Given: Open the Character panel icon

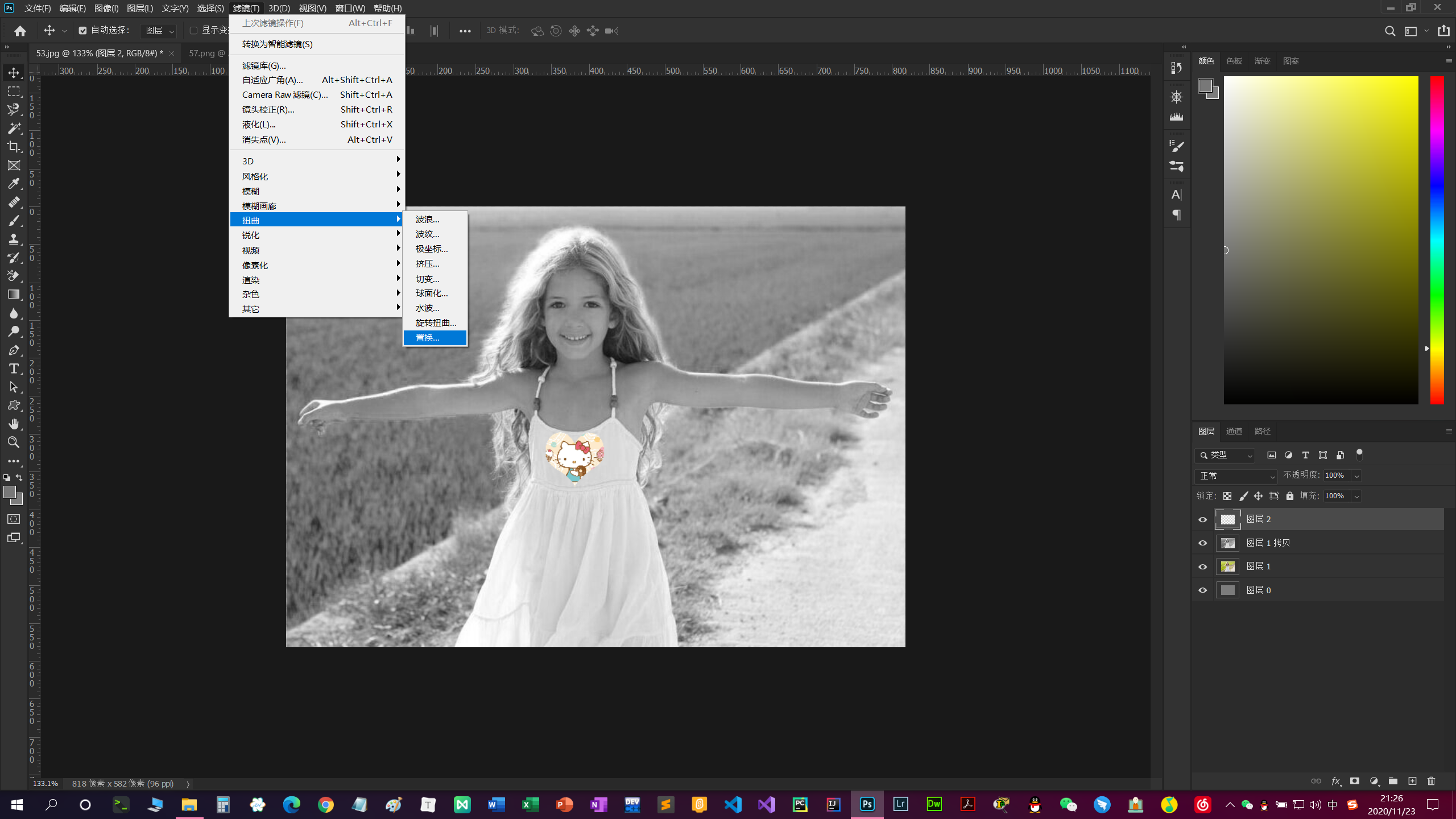Looking at the screenshot, I should [x=1176, y=195].
